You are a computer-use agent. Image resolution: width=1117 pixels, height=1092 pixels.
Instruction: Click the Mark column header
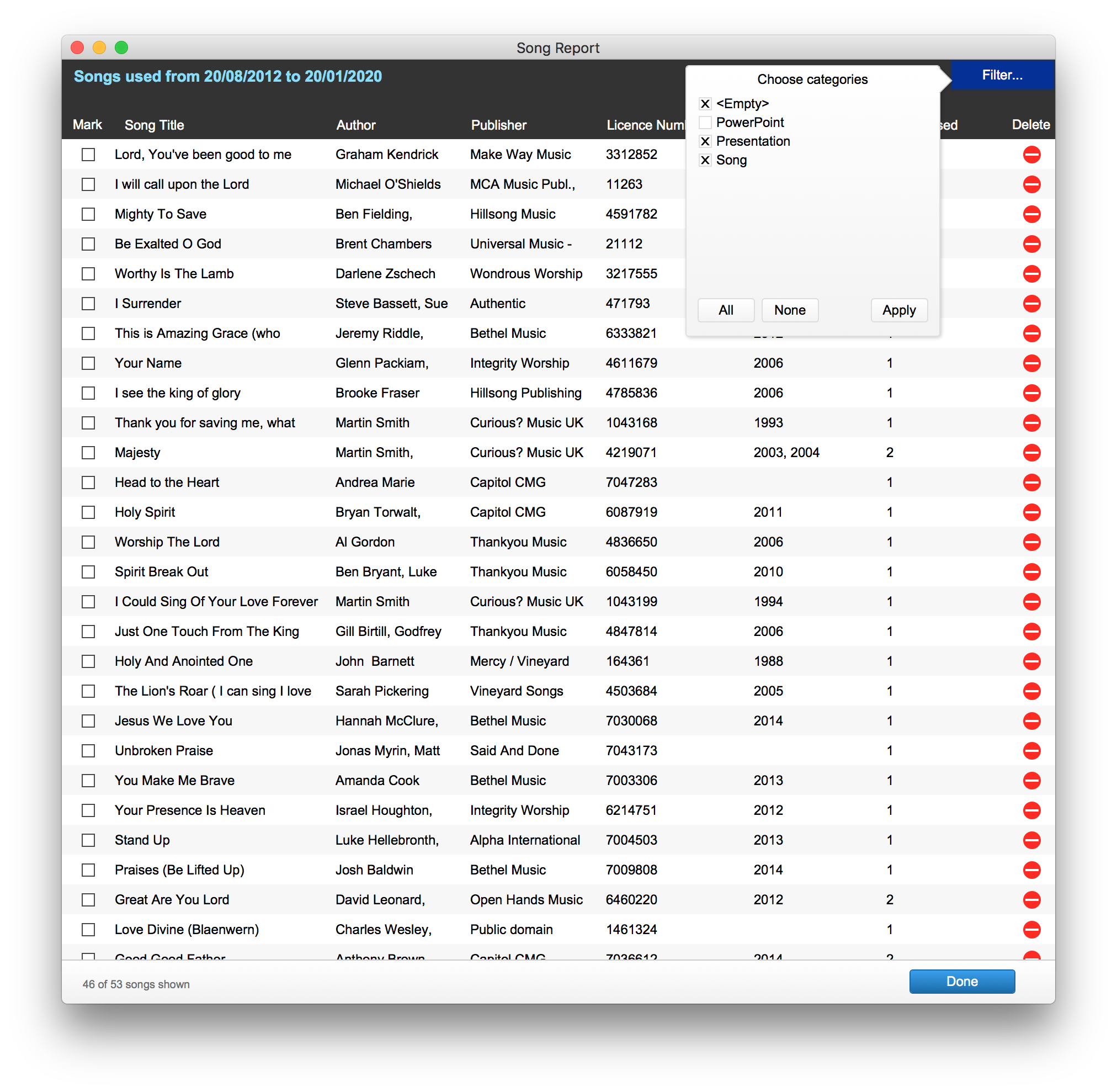(87, 125)
